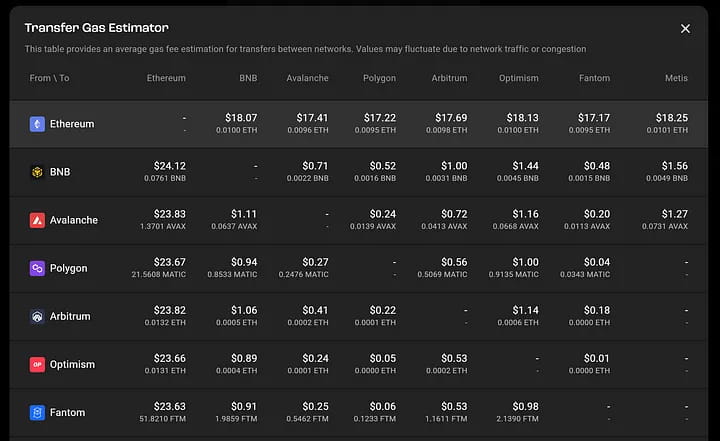Click the 0.0761 BNB amount
Screen dimensions: 720x441
(x=165, y=178)
